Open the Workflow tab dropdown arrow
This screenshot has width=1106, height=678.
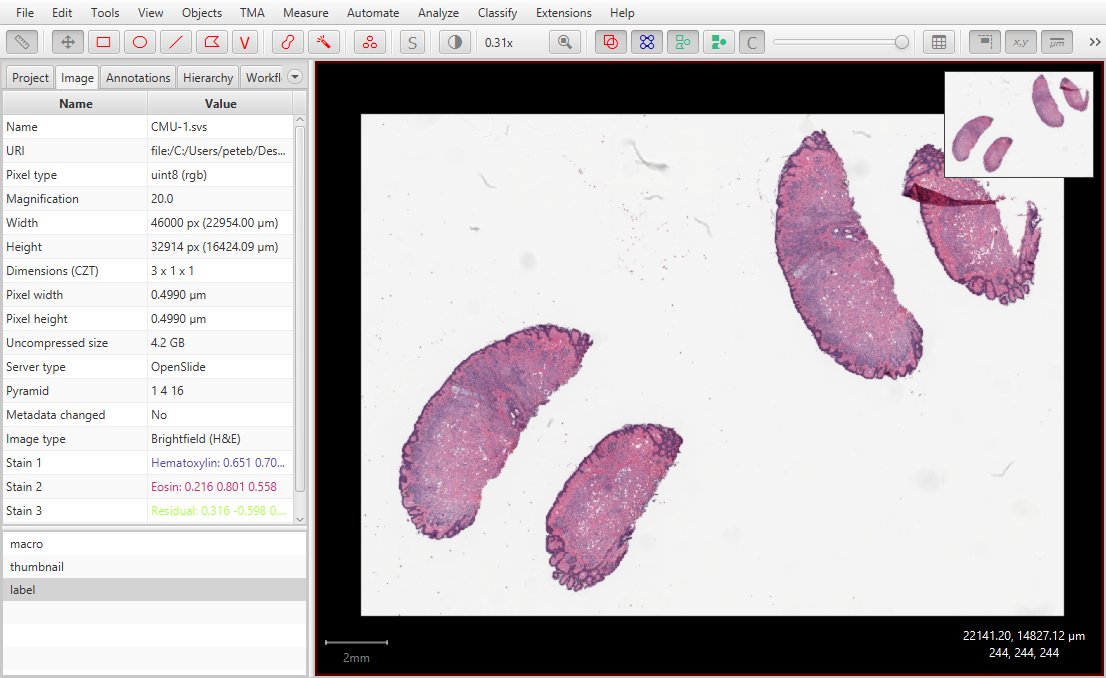click(294, 77)
